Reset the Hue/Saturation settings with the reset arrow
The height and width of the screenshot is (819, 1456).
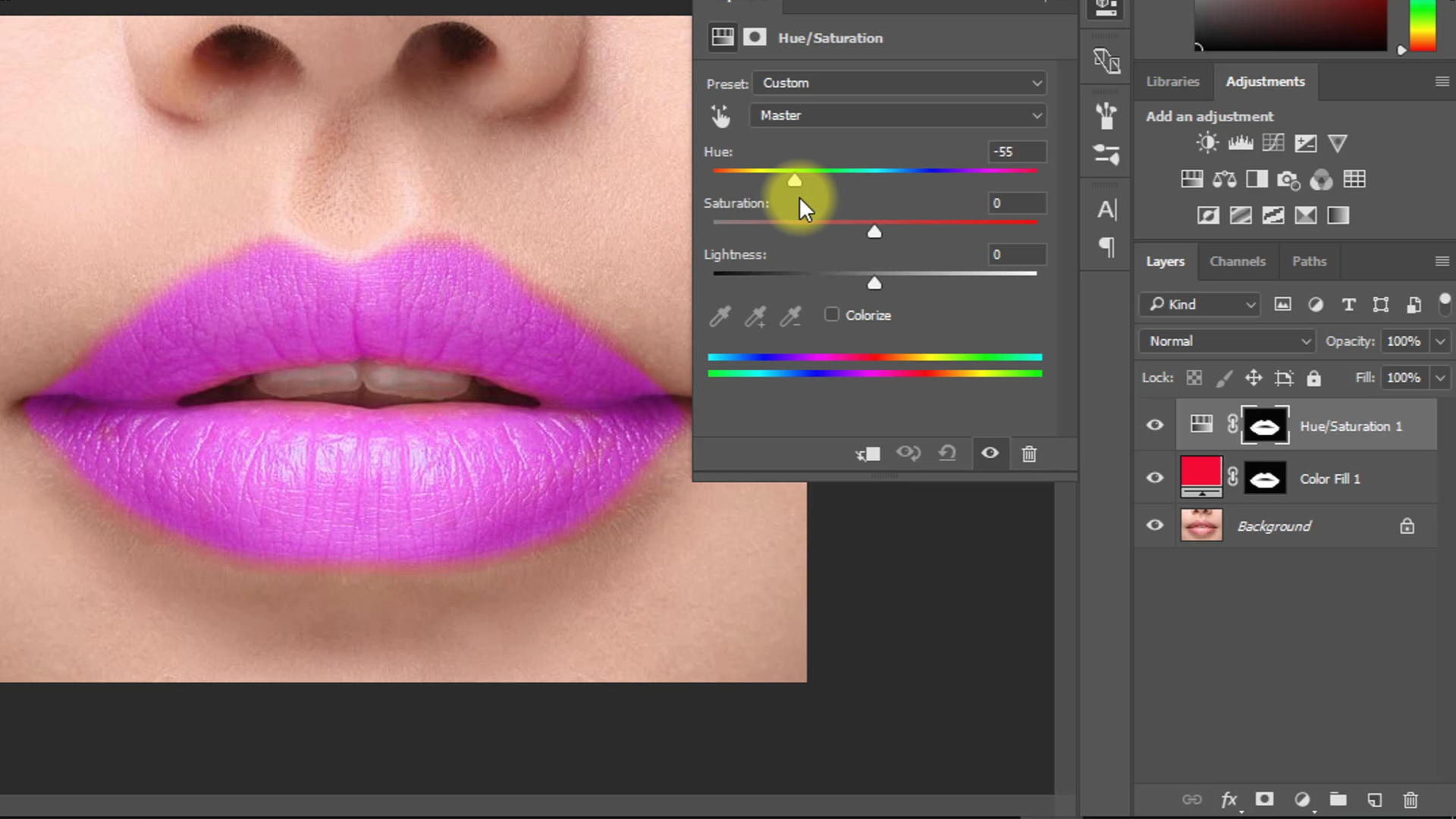coord(947,453)
